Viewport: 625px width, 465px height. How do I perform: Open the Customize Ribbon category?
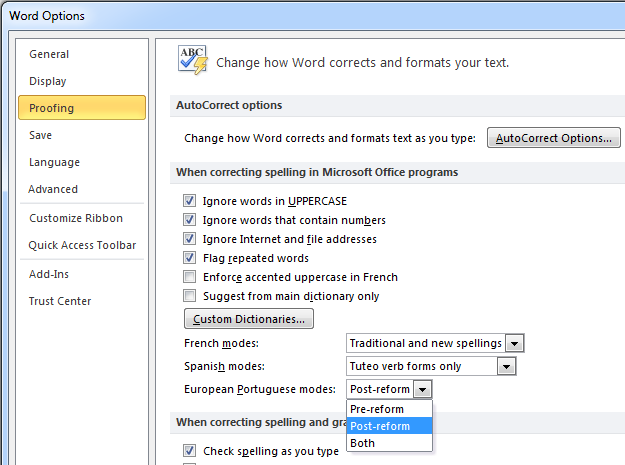pyautogui.click(x=76, y=218)
